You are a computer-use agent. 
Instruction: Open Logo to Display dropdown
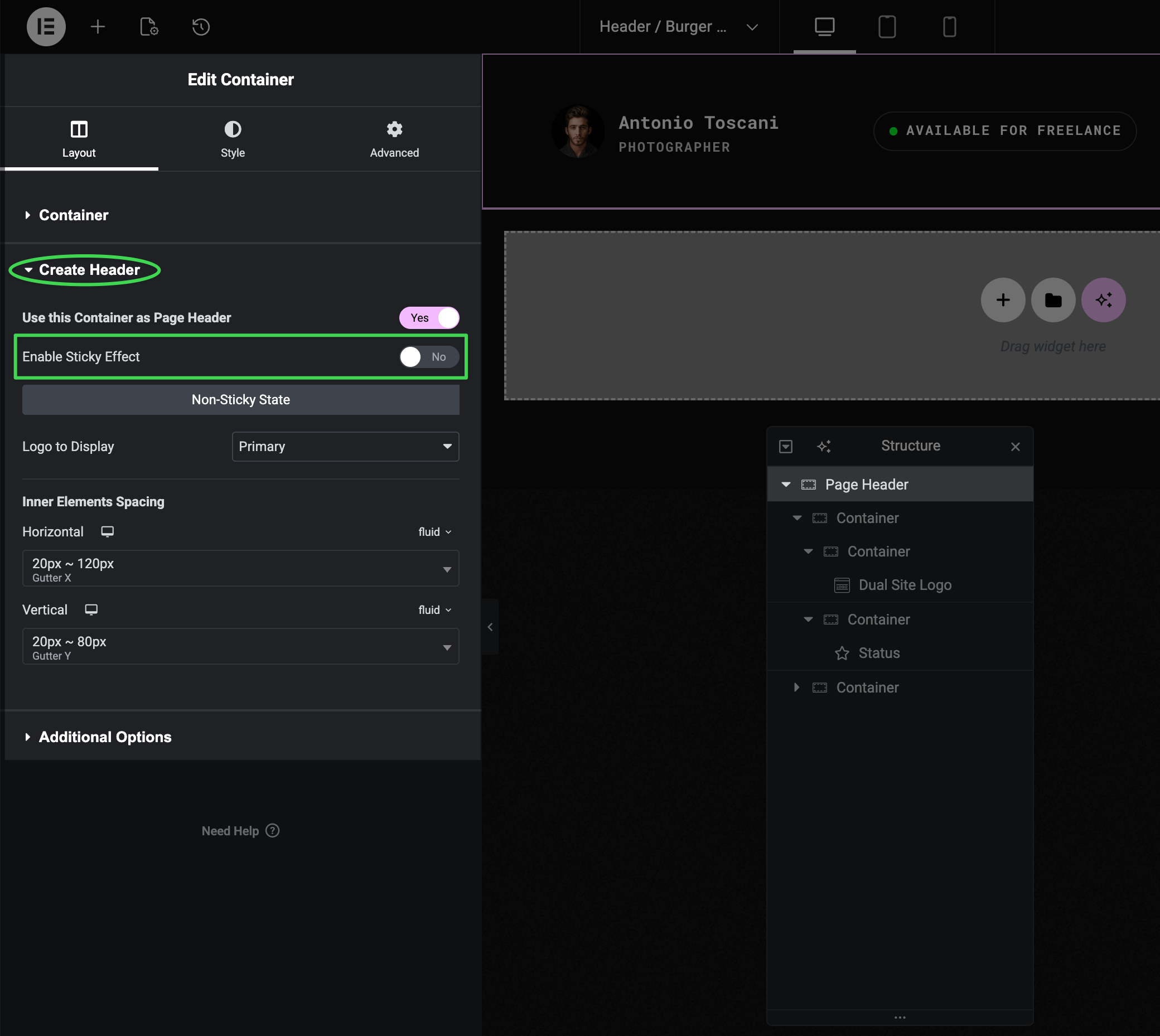(345, 446)
